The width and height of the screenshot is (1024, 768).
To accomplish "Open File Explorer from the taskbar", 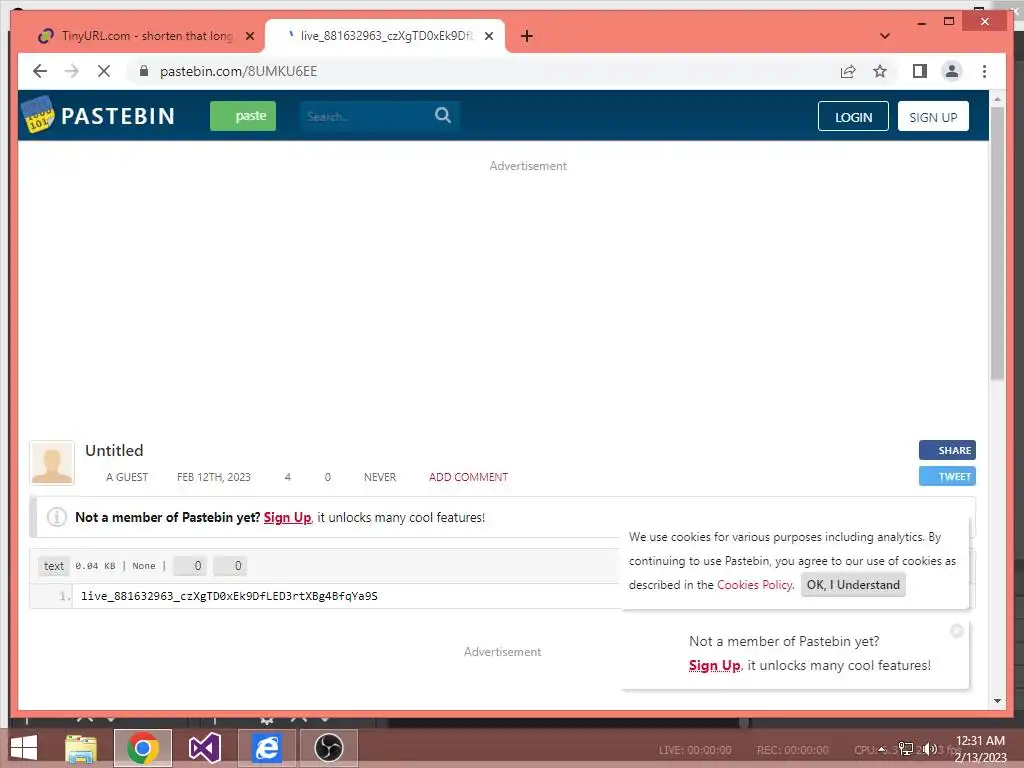I will point(80,748).
